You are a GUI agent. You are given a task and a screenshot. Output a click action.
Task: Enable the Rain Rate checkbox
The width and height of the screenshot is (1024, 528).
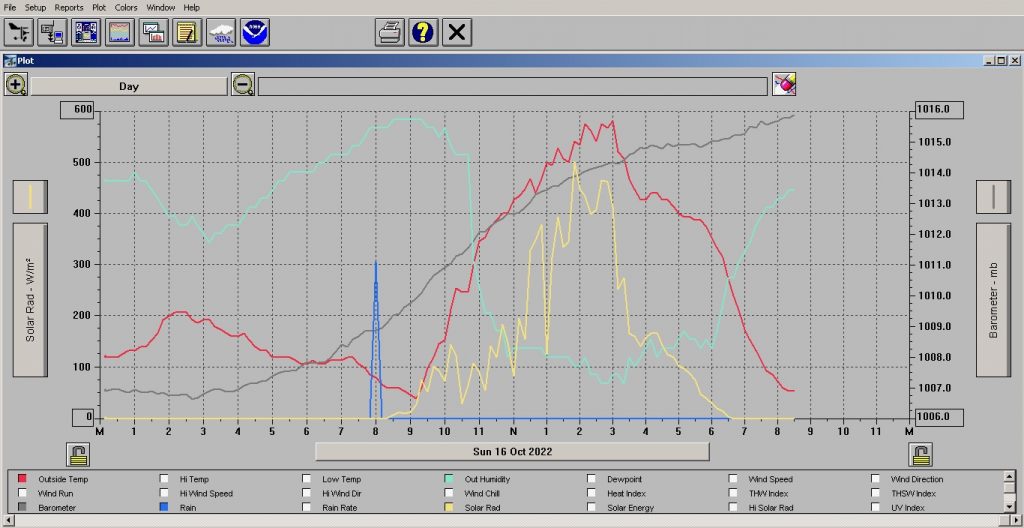click(x=307, y=508)
